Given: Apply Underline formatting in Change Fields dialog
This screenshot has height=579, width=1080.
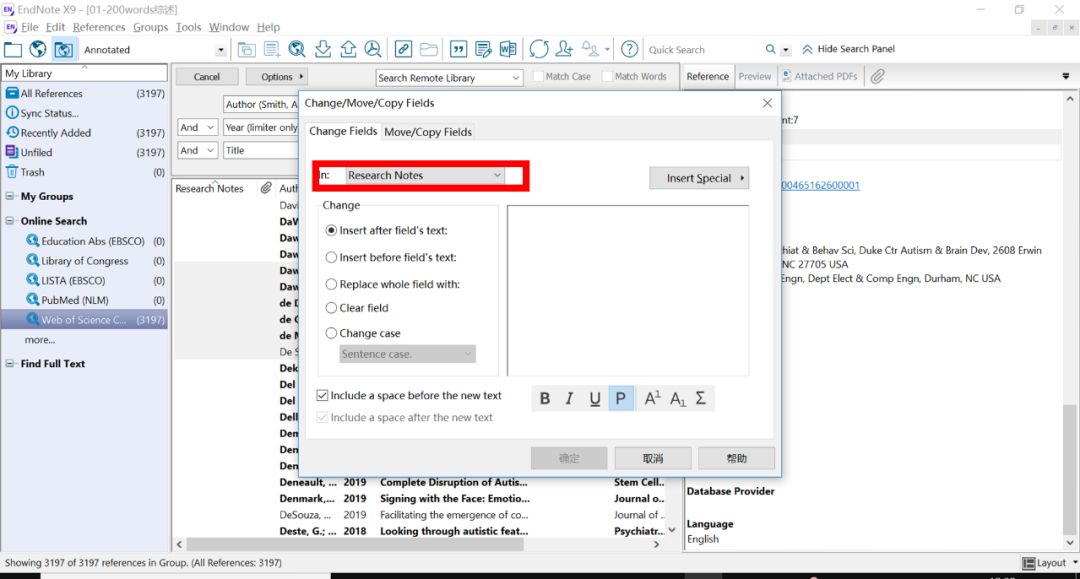Looking at the screenshot, I should click(594, 399).
